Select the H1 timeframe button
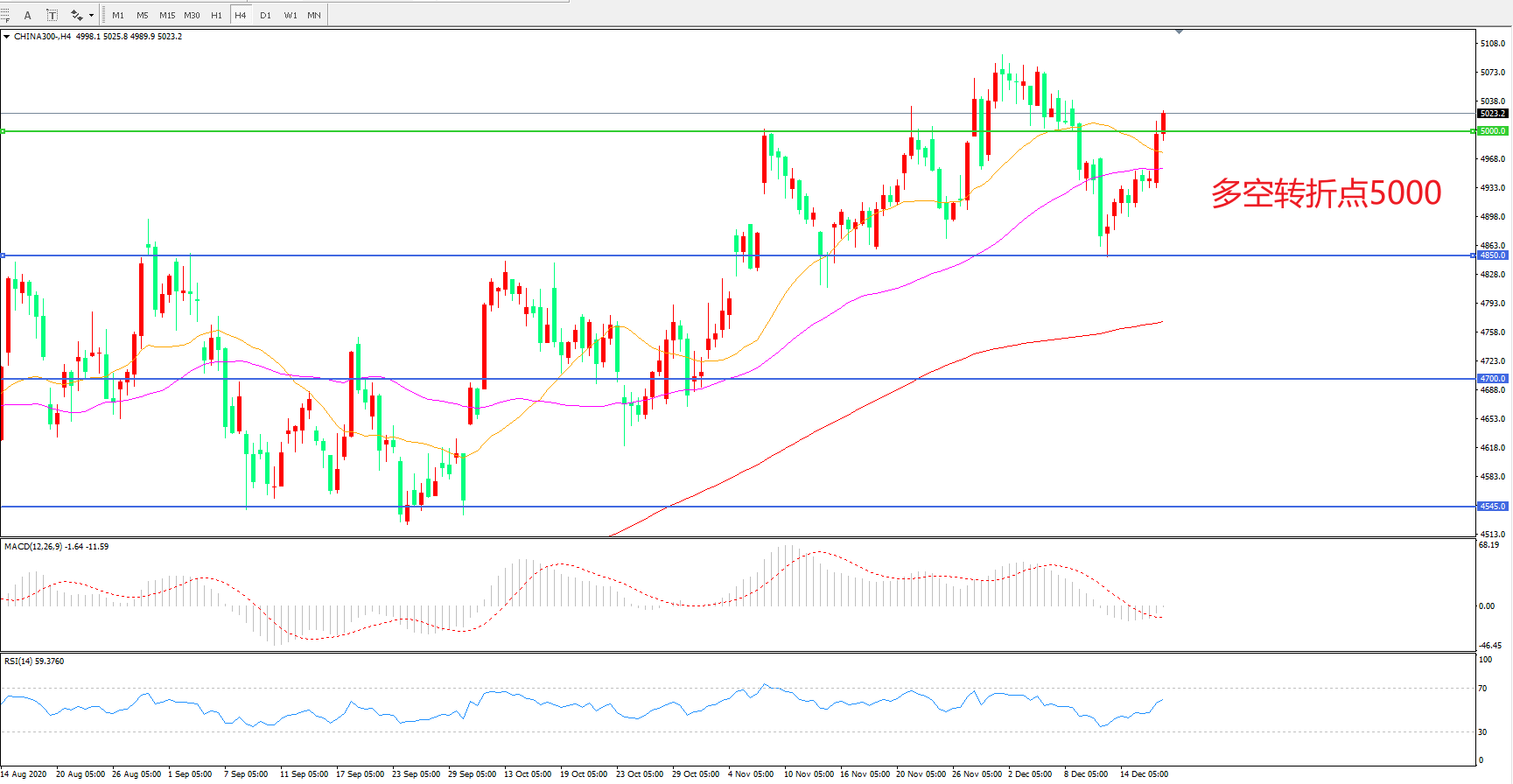This screenshot has height=784, width=1513. [216, 15]
